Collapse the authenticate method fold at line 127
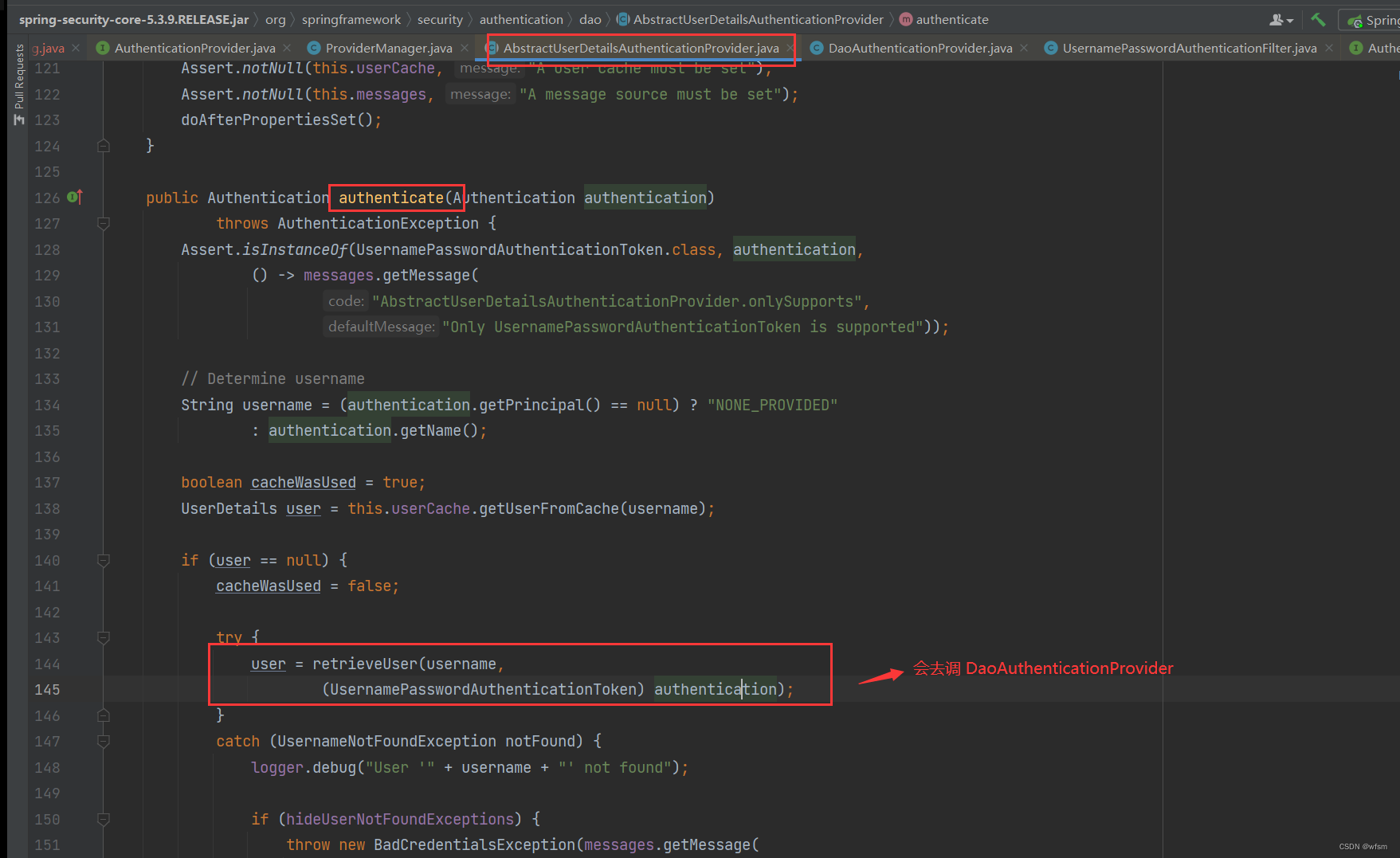 104,224
